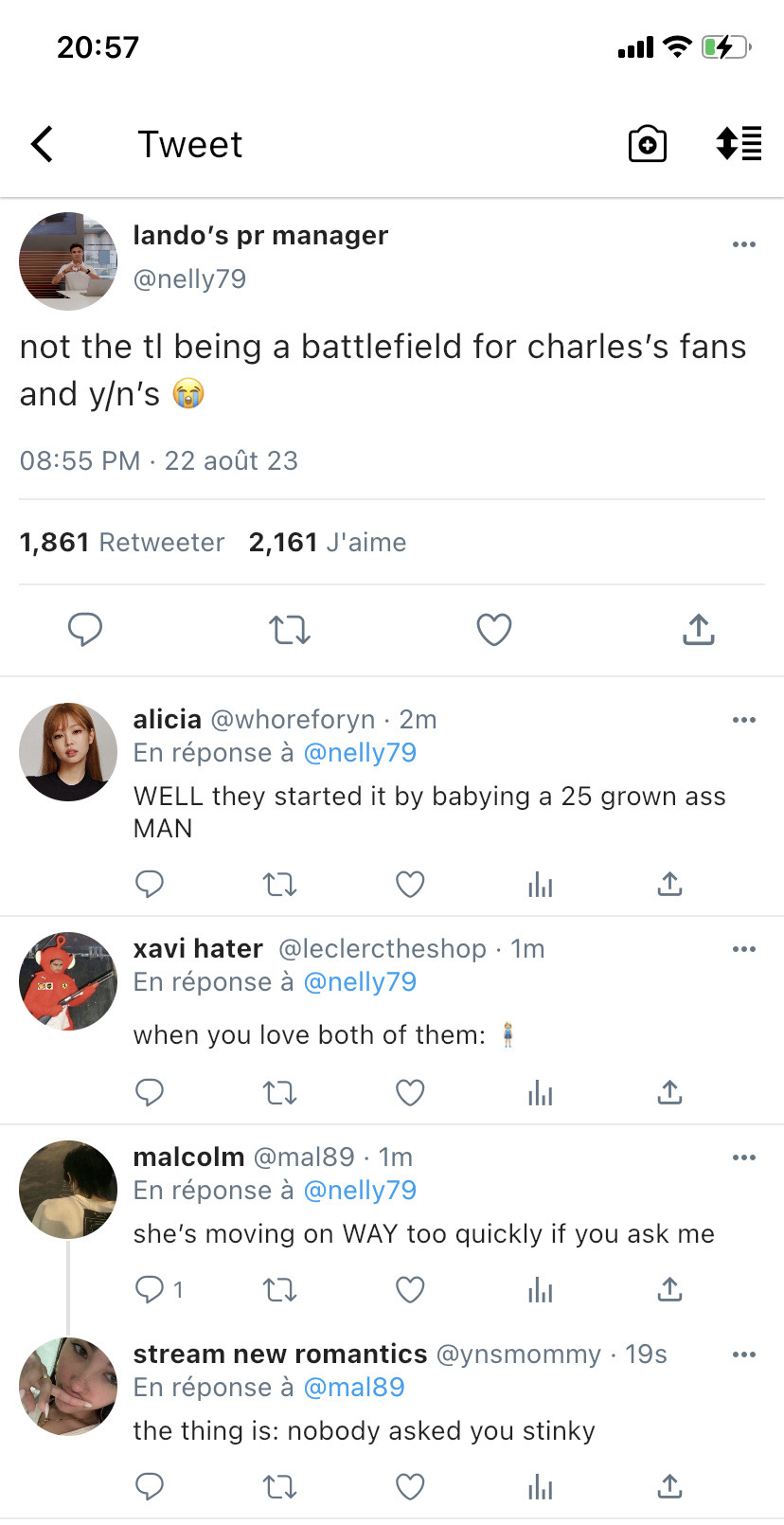Retweet xavi hater's reply

(279, 1093)
